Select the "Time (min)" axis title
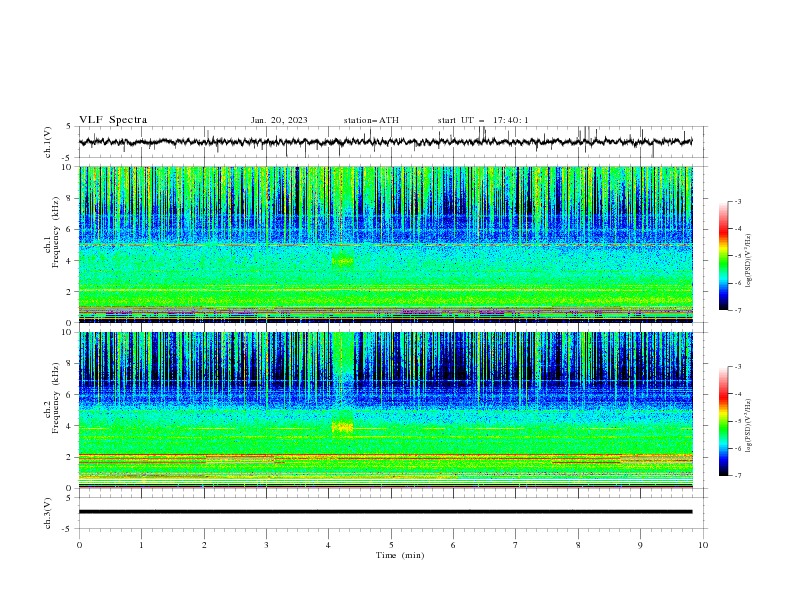792x612 pixels. tap(400, 555)
